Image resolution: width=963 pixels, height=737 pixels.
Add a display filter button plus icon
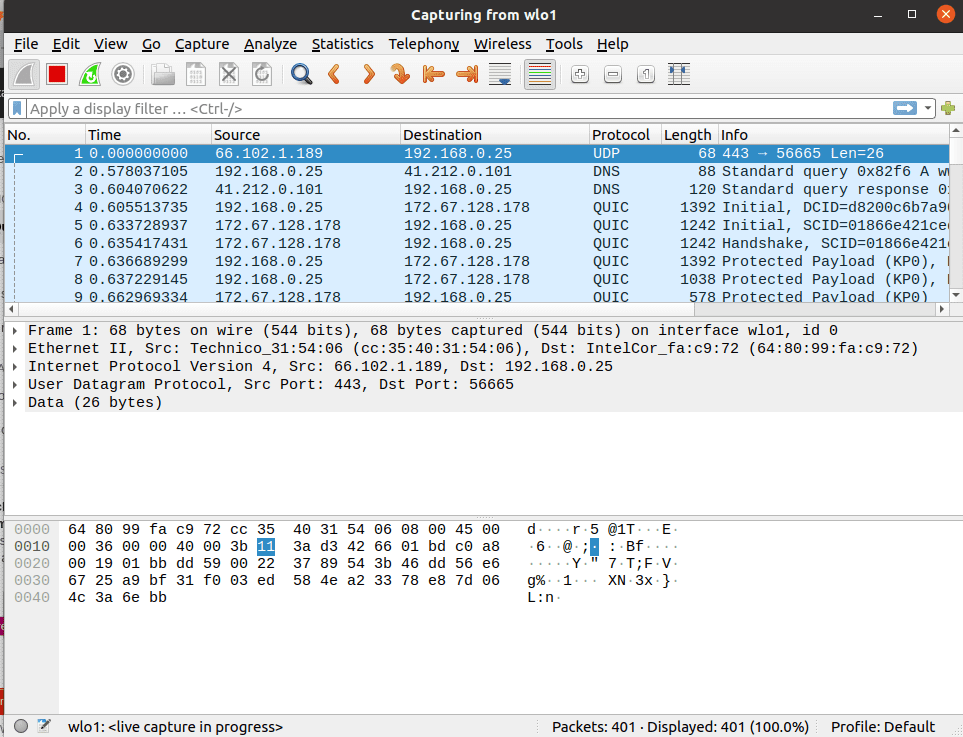[948, 108]
